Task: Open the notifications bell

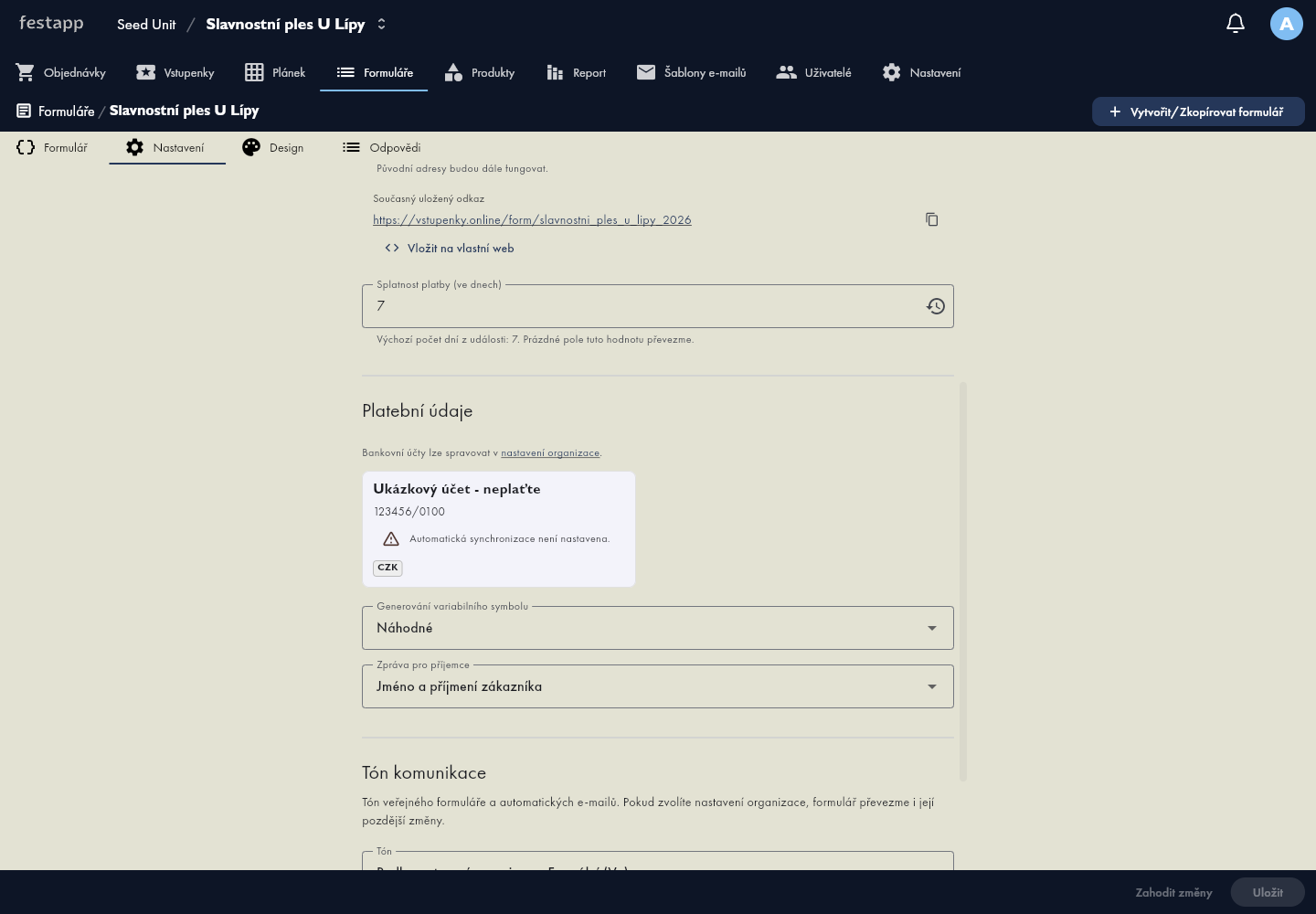Action: click(x=1236, y=24)
